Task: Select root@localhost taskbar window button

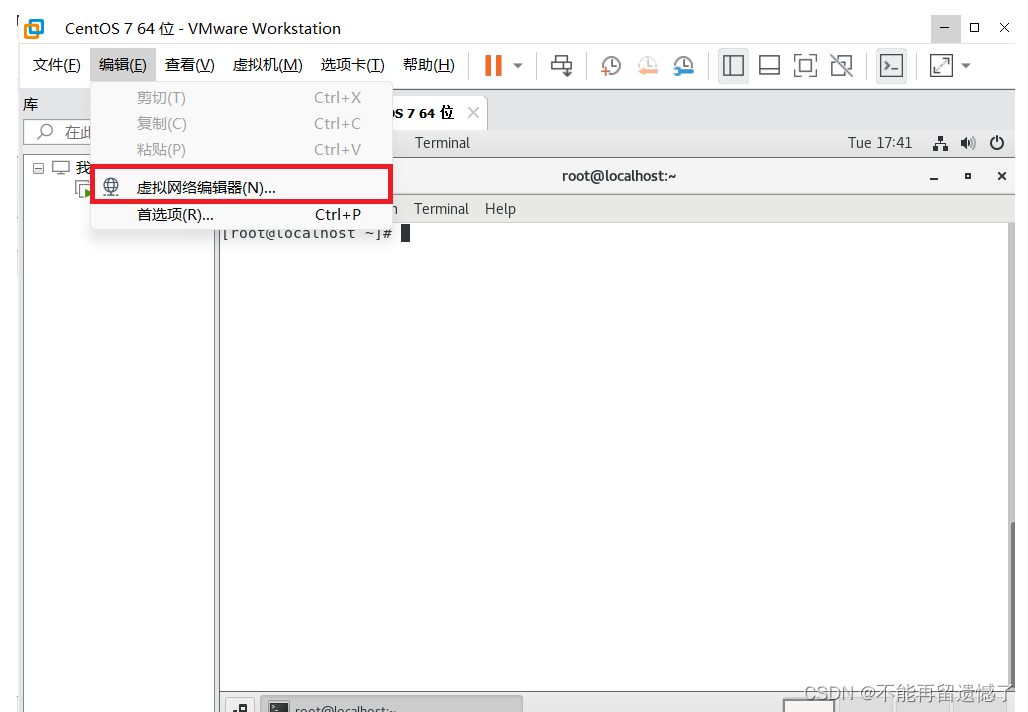Action: [x=392, y=705]
